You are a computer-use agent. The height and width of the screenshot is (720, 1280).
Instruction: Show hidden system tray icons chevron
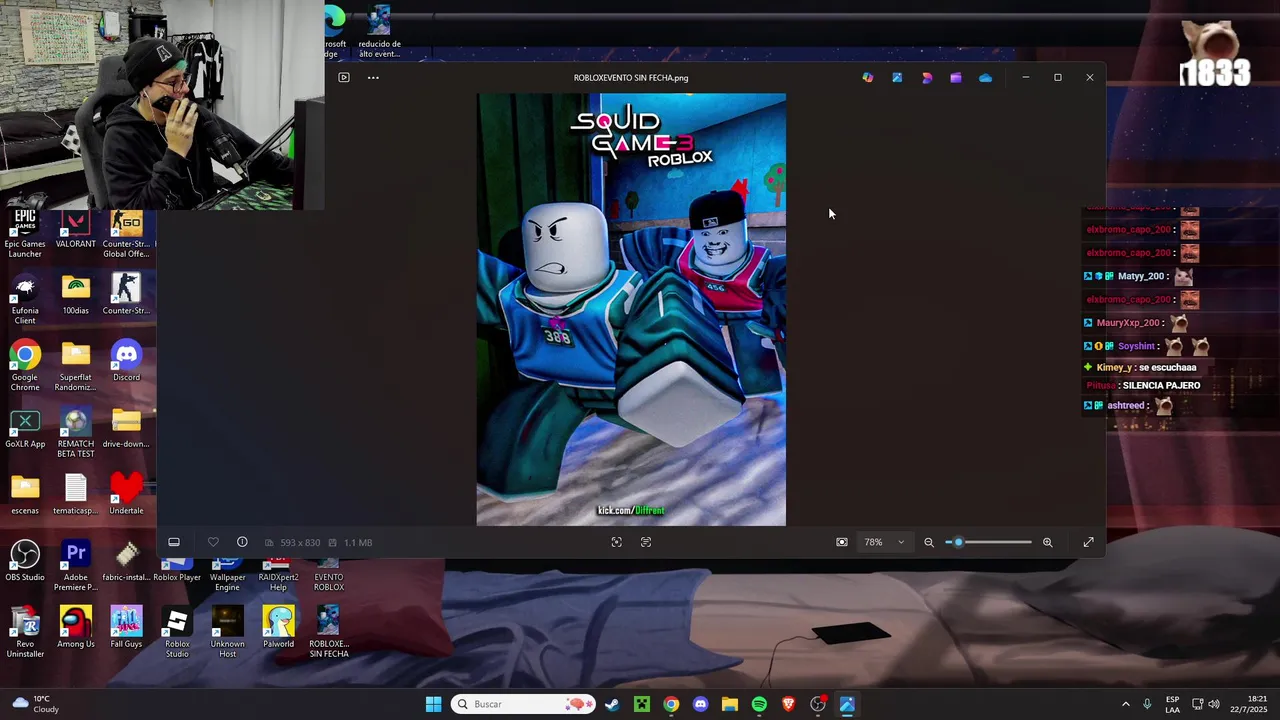coord(1125,704)
